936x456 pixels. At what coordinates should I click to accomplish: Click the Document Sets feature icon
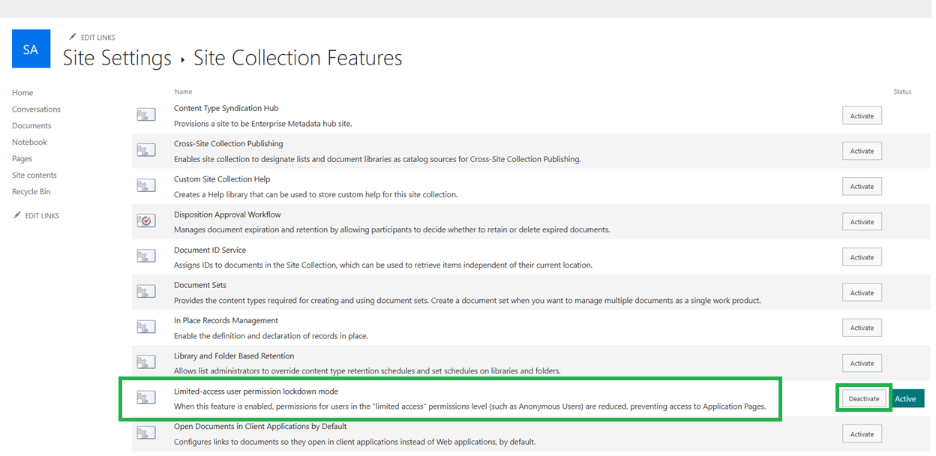146,292
